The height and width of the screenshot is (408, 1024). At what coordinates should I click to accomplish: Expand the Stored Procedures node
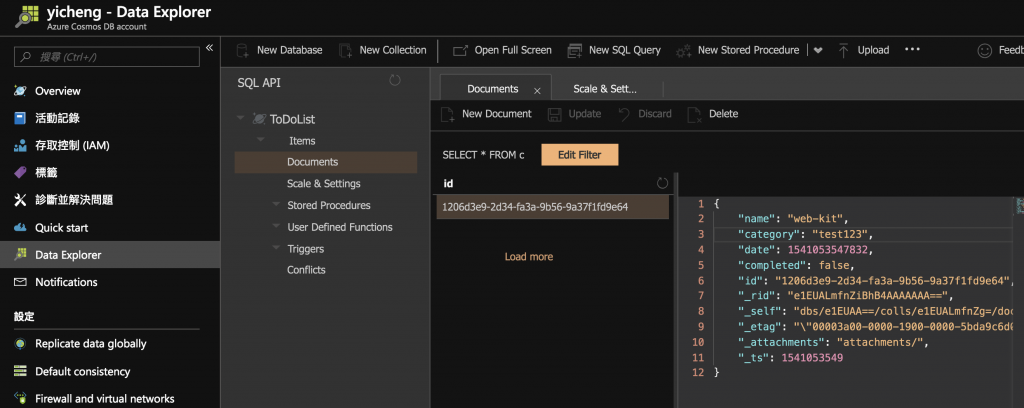[x=276, y=204]
